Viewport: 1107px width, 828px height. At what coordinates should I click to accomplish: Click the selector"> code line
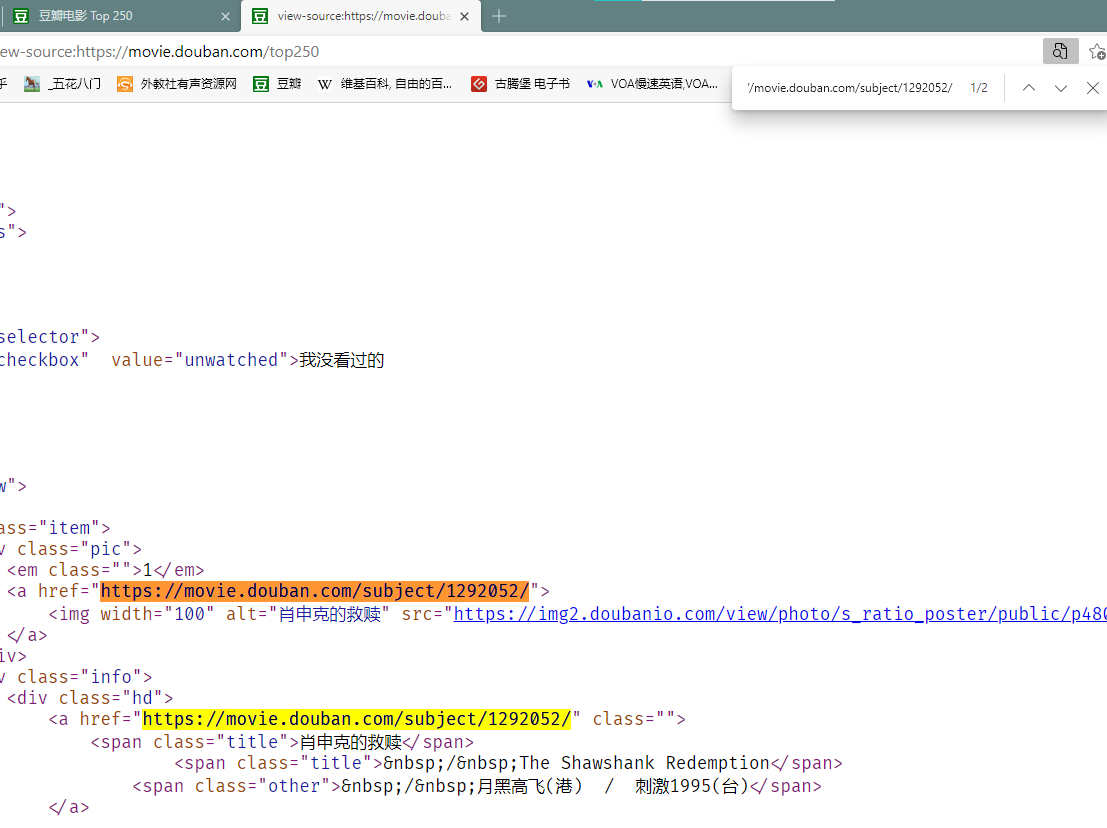click(49, 337)
